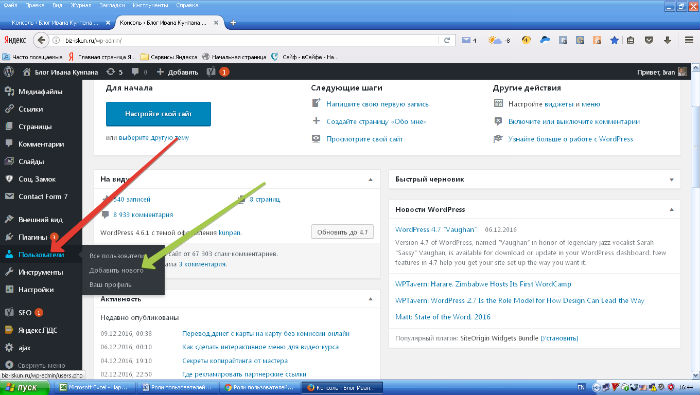Open the WPTavern Harare WordCamp link

click(483, 284)
